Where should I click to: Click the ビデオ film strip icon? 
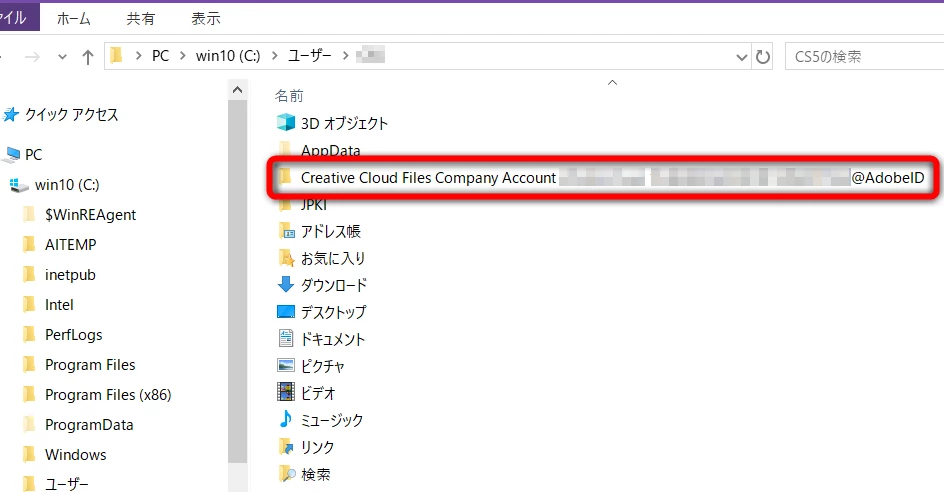[x=286, y=392]
